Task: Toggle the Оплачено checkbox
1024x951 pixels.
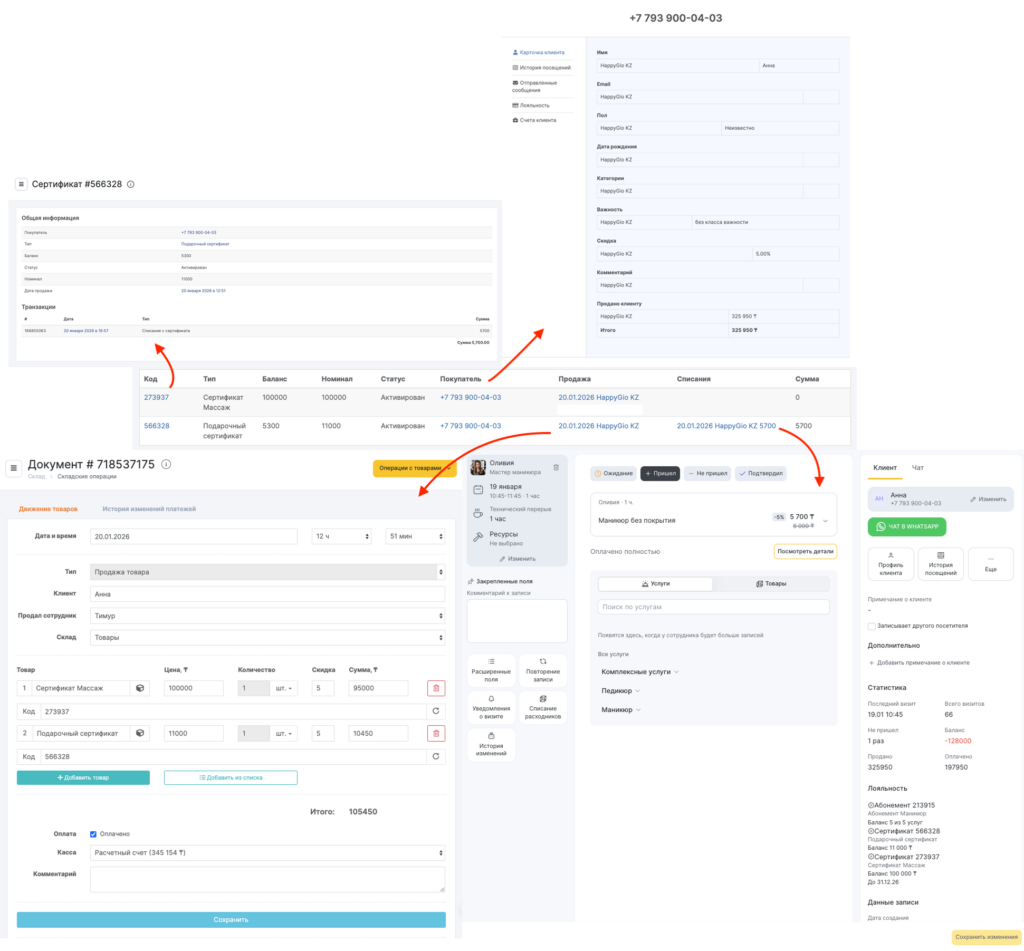Action: 93,833
